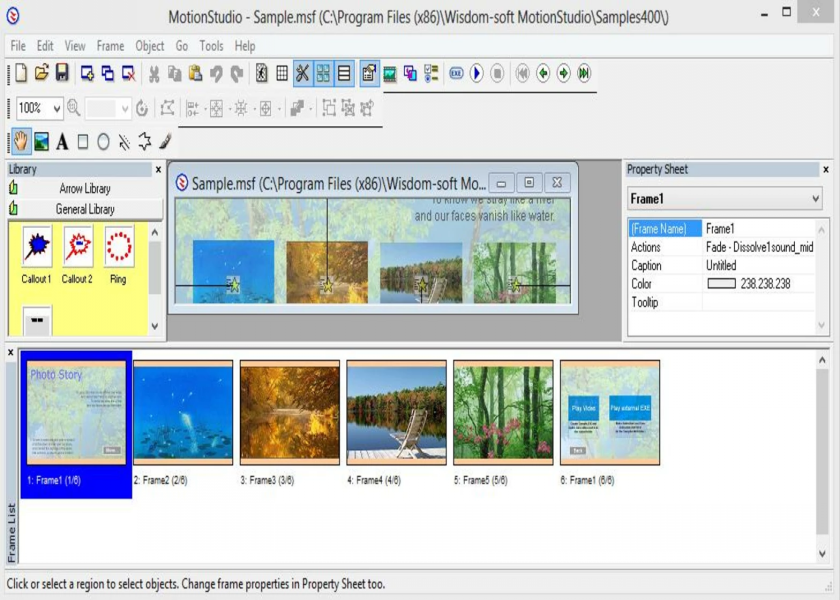Expand the Arrow Library section
840x600 pixels.
tap(85, 188)
